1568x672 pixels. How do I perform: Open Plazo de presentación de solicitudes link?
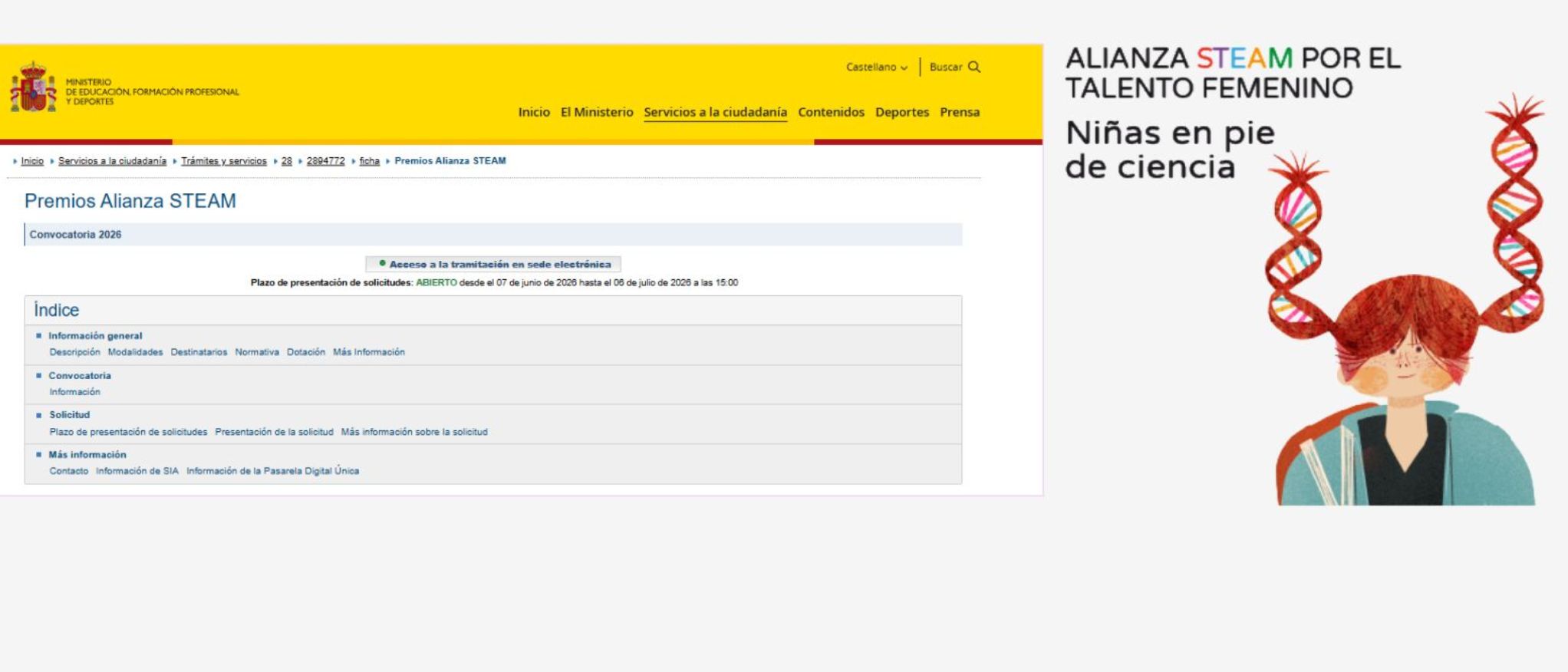(x=128, y=432)
